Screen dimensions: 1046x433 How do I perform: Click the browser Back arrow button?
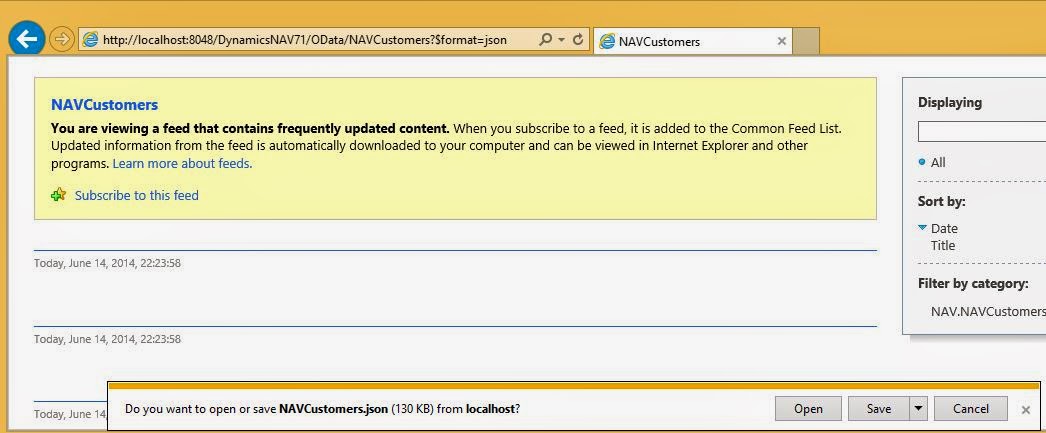(27, 40)
